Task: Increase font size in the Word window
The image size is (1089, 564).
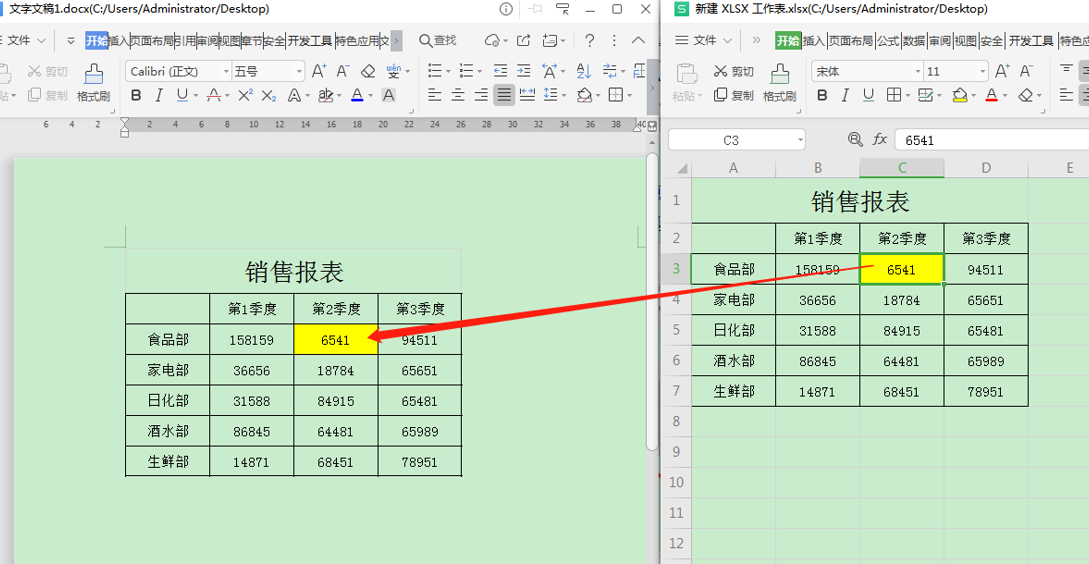Action: tap(319, 71)
